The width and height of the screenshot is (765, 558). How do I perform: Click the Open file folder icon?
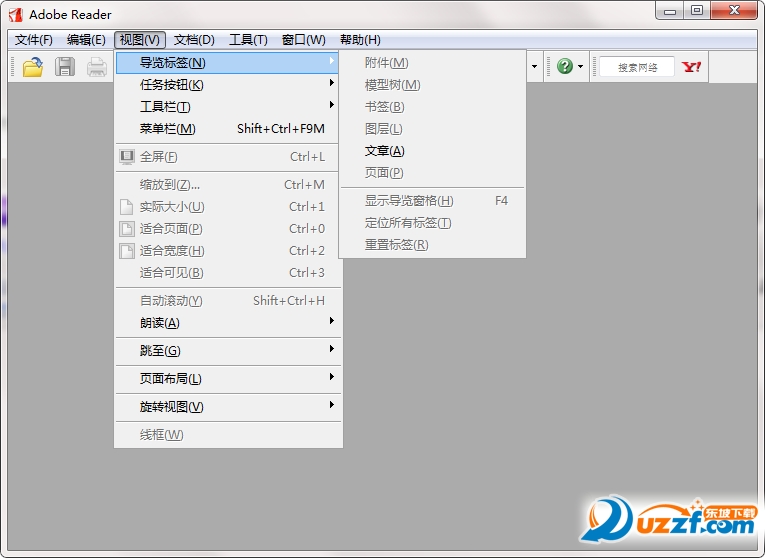pyautogui.click(x=33, y=67)
